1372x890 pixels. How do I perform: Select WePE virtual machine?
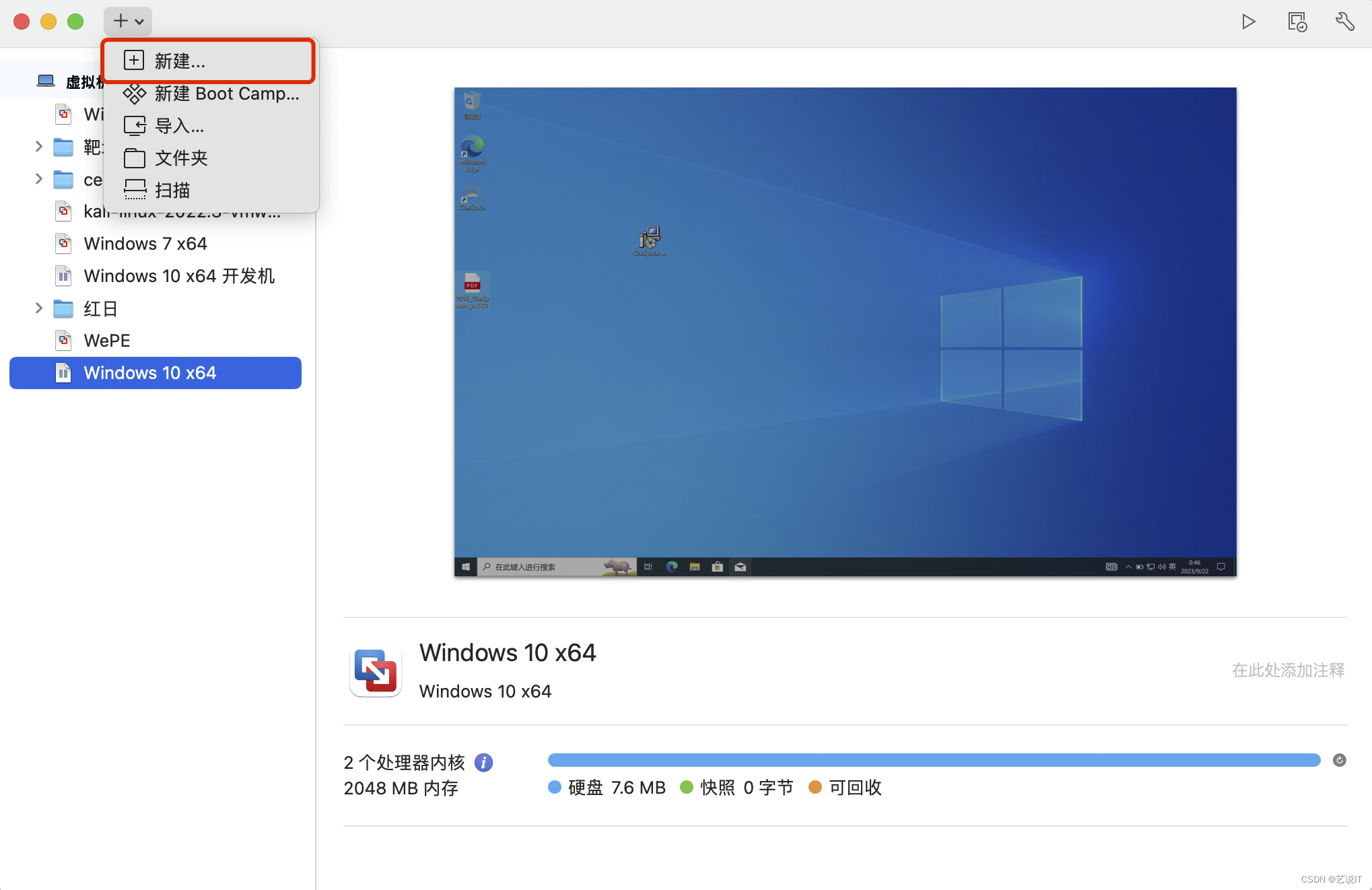coord(156,341)
